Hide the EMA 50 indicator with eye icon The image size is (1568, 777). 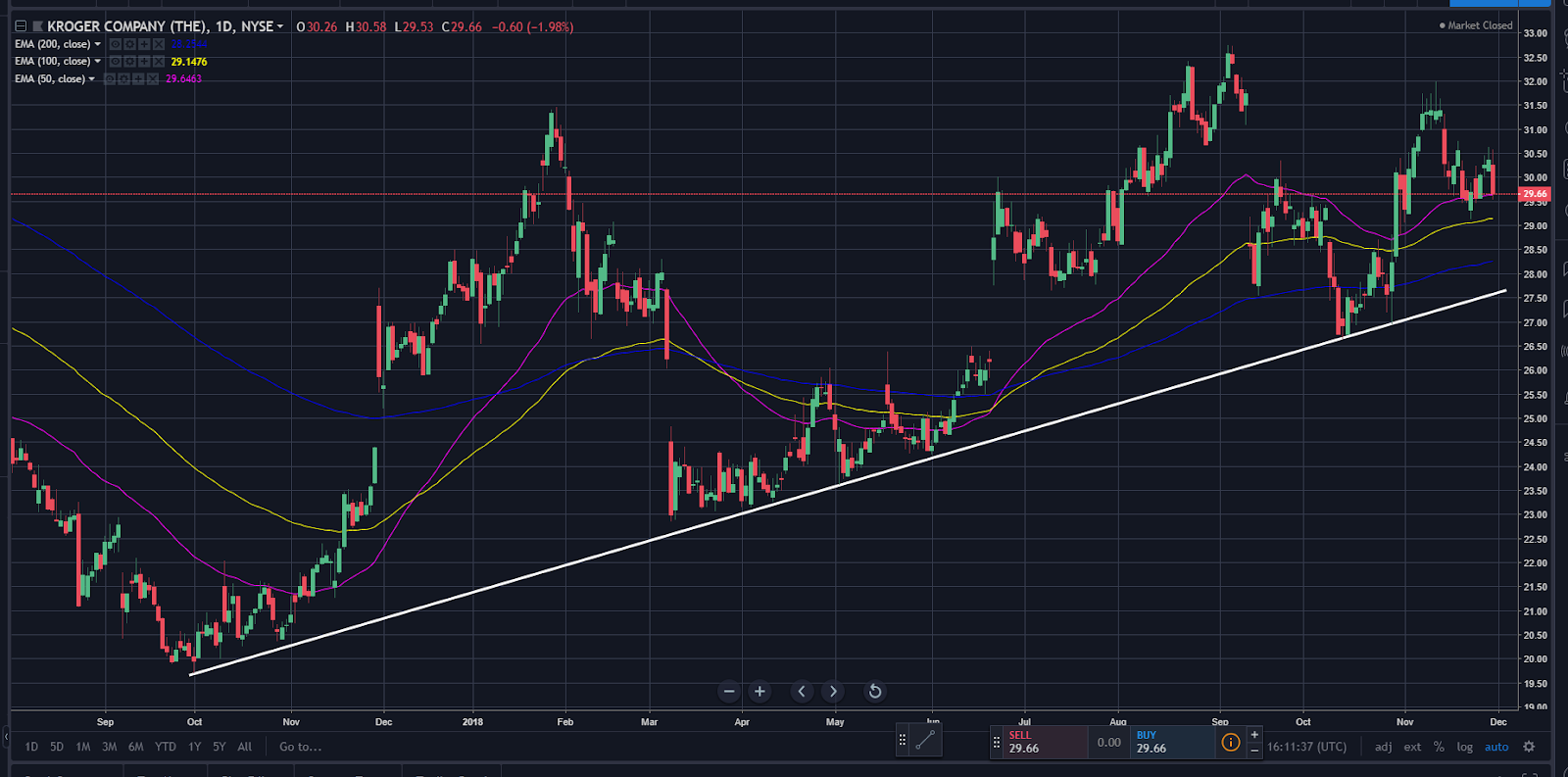coord(110,78)
